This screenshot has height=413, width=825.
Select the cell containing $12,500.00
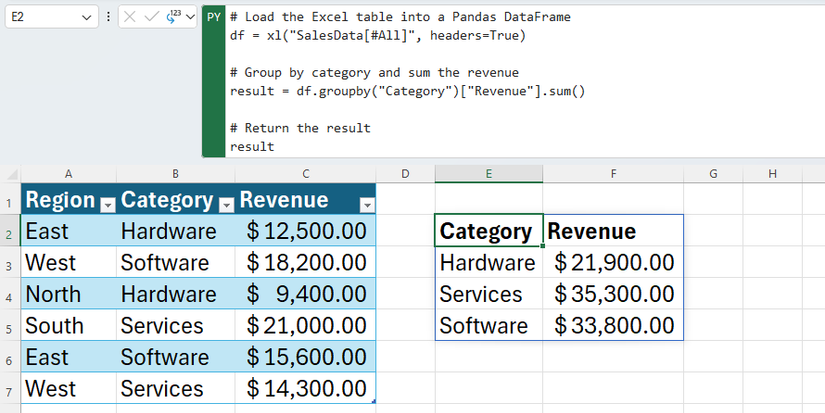tap(306, 232)
